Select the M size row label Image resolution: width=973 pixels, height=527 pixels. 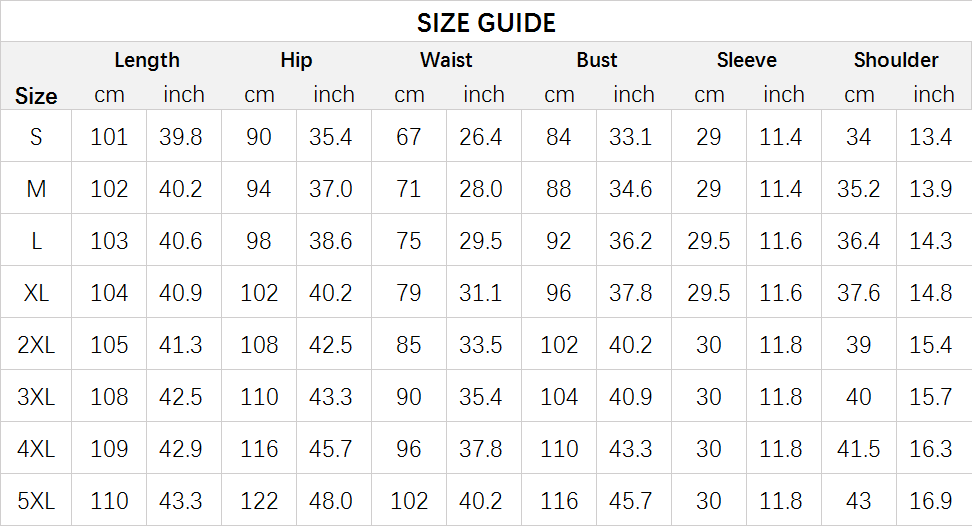[36, 189]
